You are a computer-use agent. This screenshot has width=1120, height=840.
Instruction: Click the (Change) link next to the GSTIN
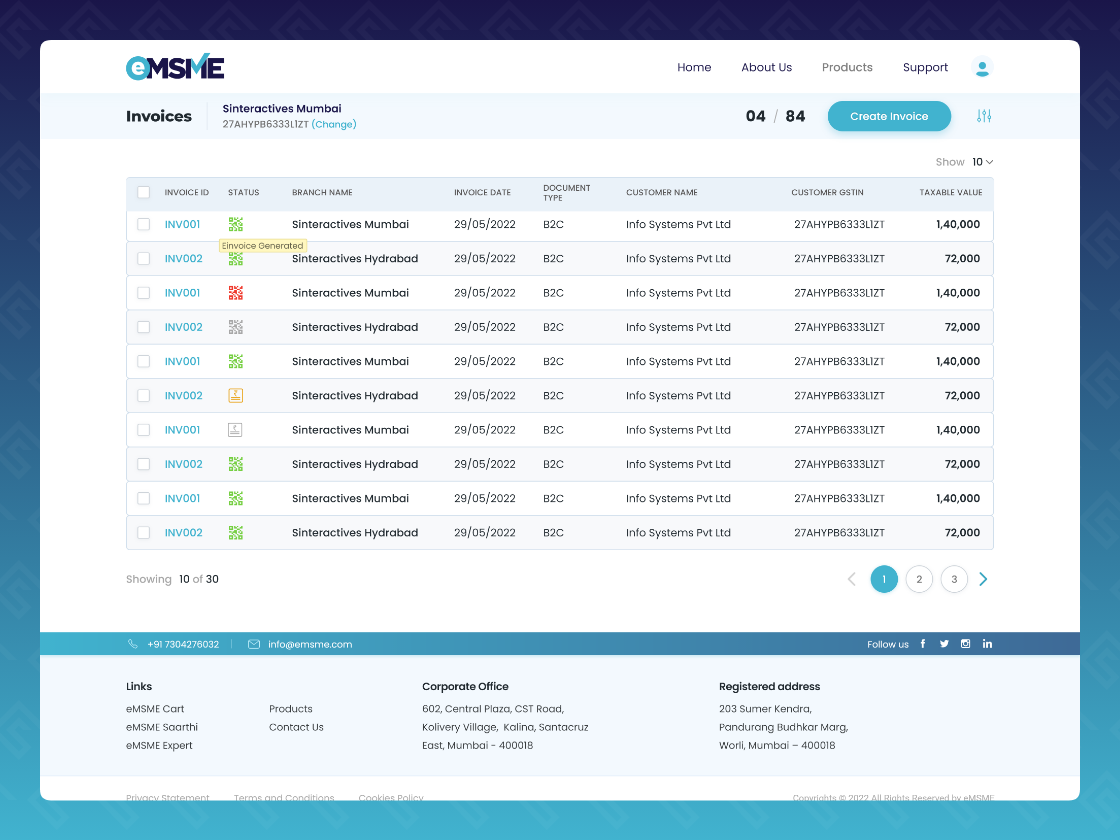(334, 124)
